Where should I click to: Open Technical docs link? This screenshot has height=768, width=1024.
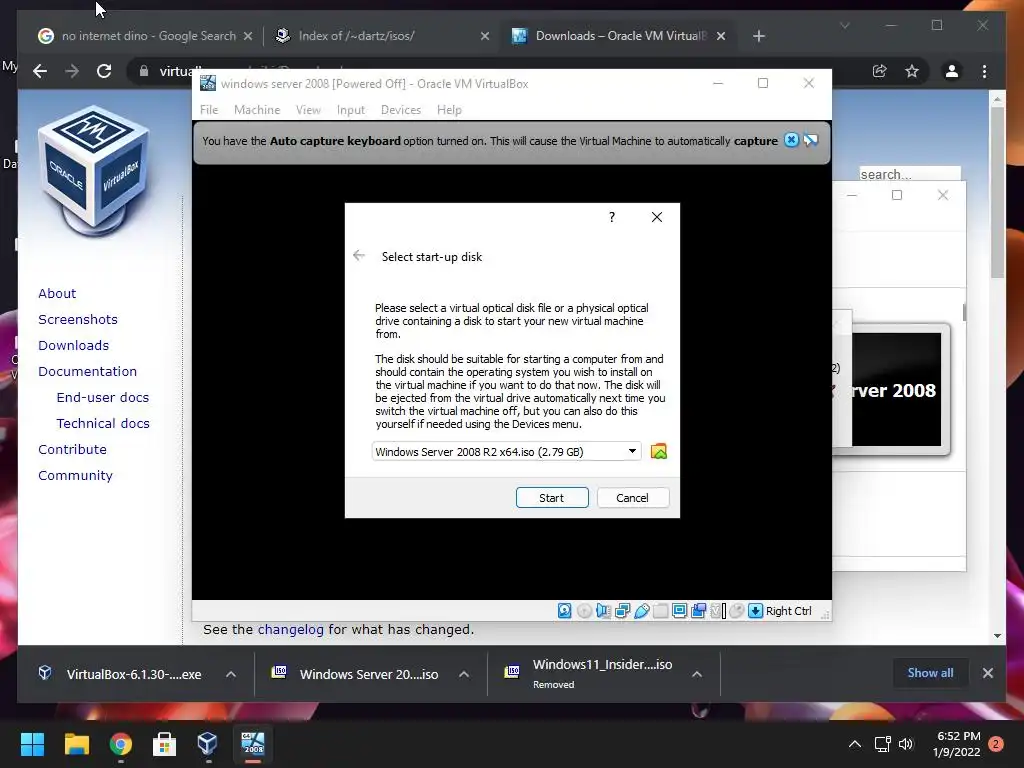[103, 423]
